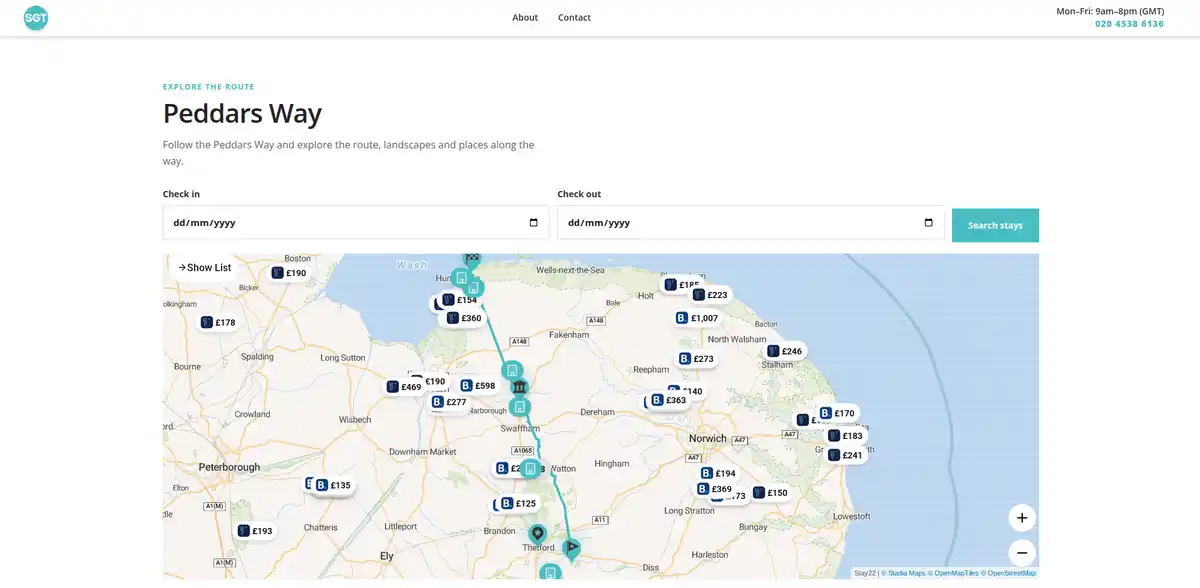Open the £135 Booking stay marker
Screen dimensions: 1200x588
pyautogui.click(x=333, y=485)
